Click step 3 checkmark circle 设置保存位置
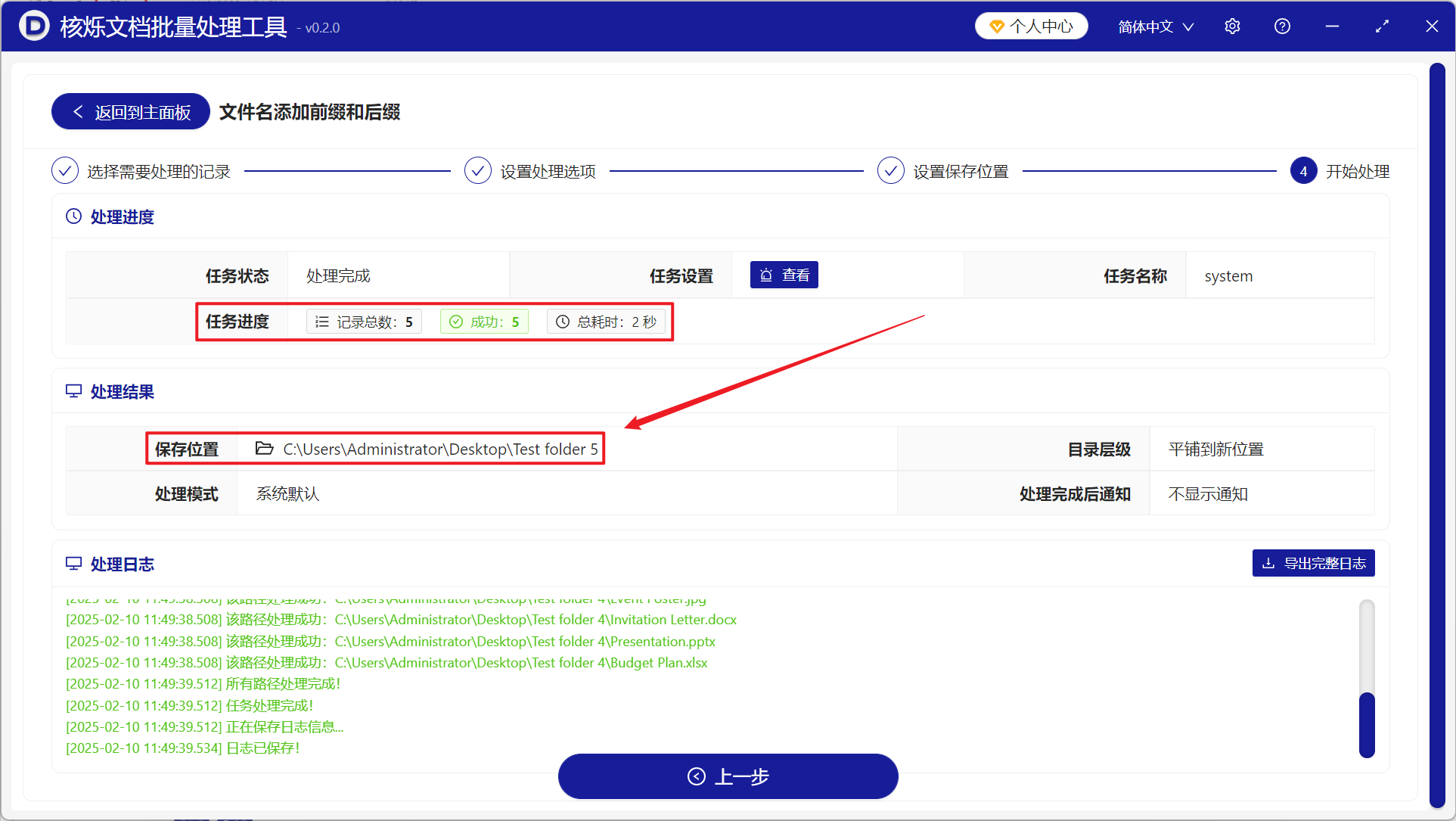The width and height of the screenshot is (1456, 821). 891,171
